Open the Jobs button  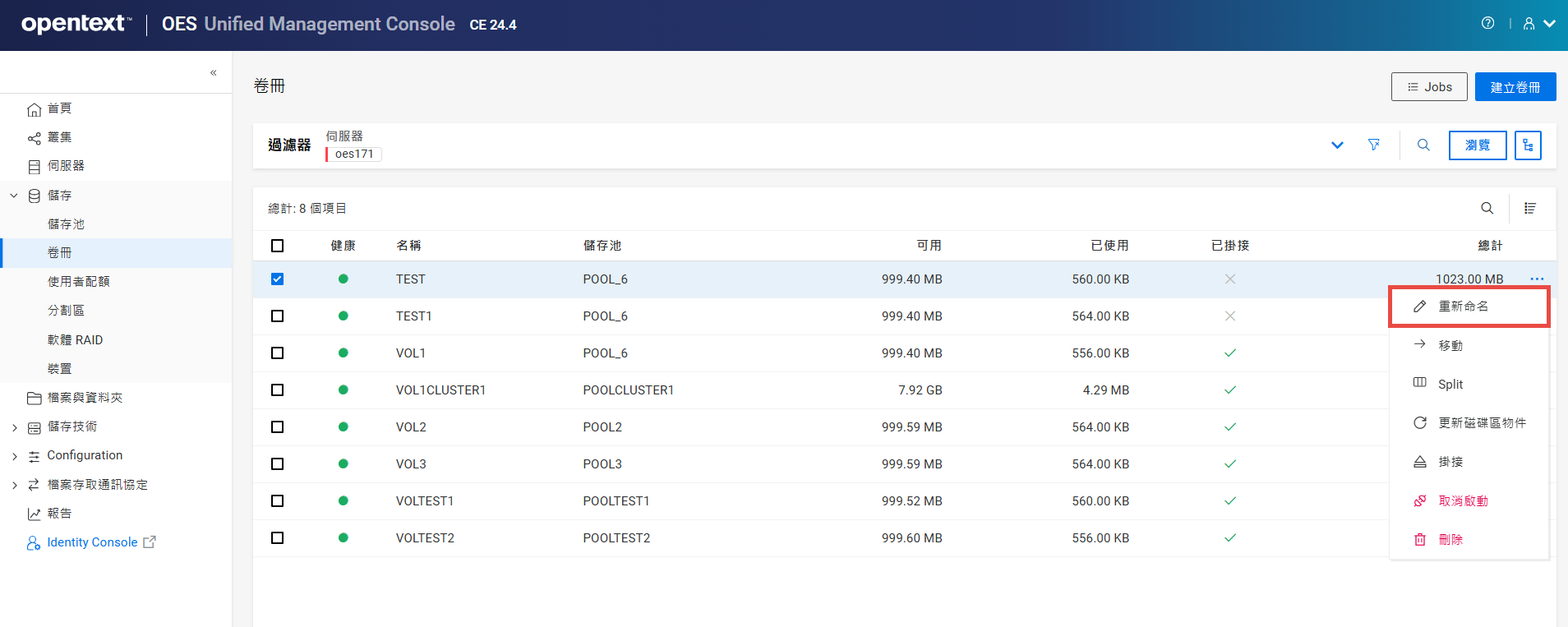click(1428, 87)
